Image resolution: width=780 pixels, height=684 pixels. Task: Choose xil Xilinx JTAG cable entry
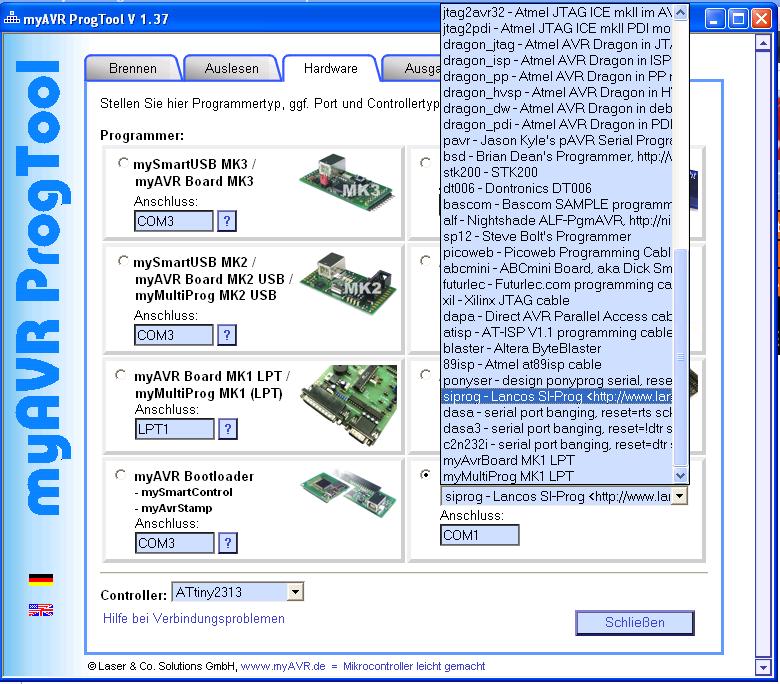pos(557,300)
